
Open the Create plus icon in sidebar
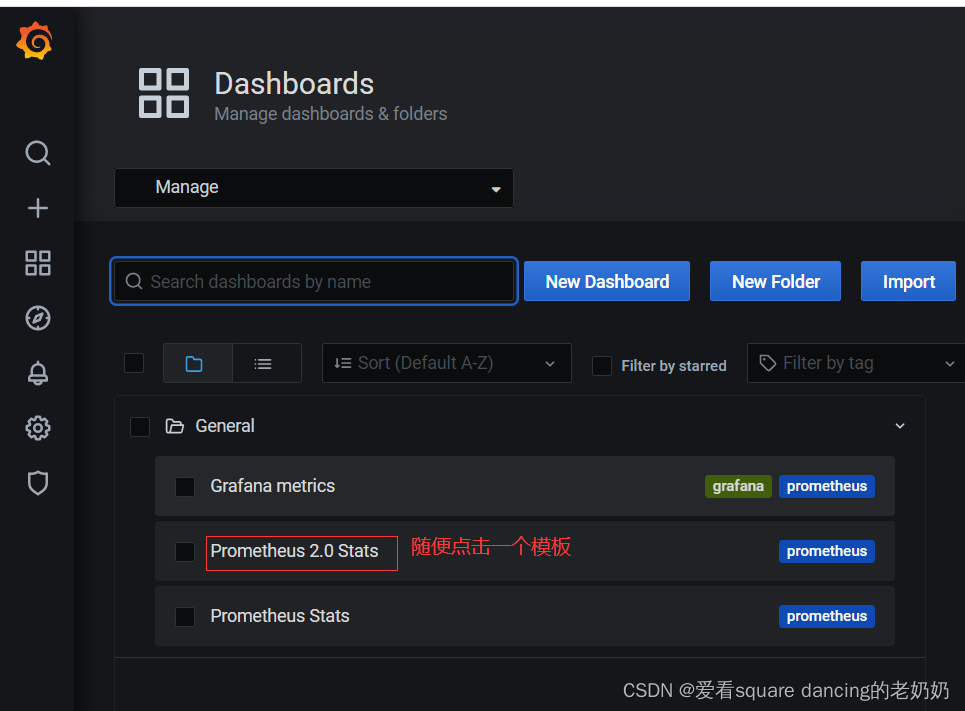click(38, 208)
